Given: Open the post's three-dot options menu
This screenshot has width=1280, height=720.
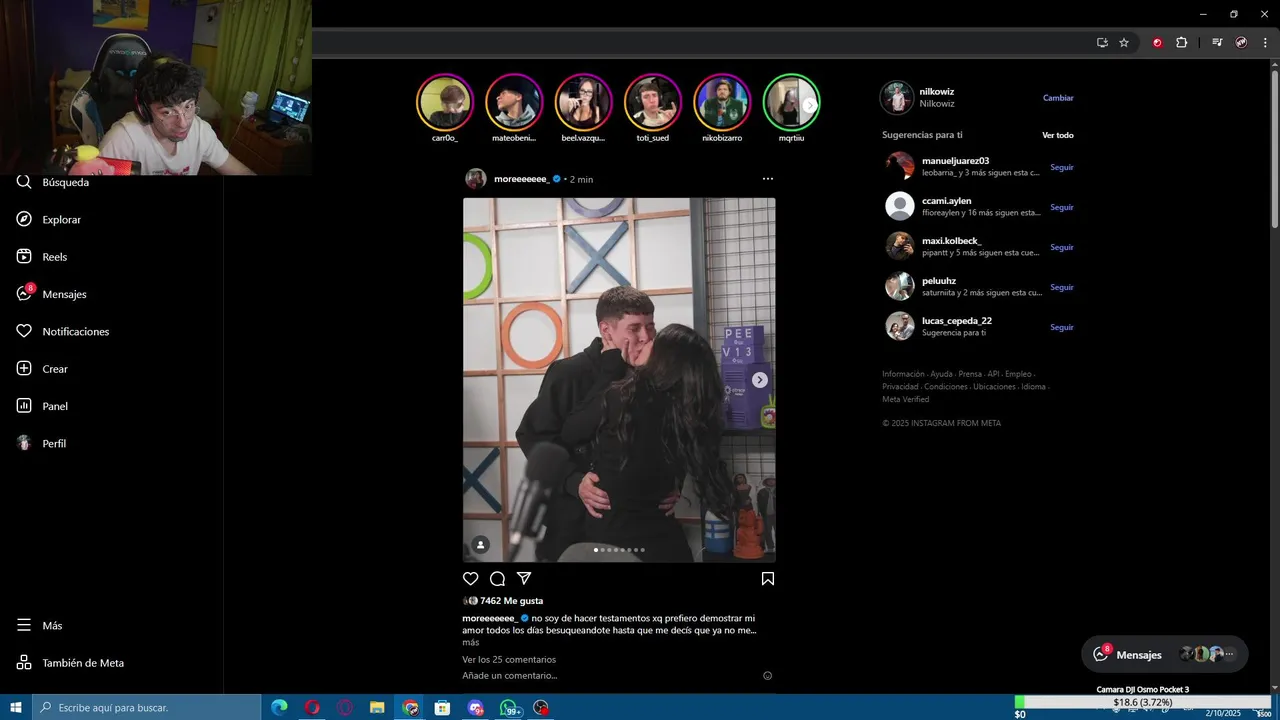Looking at the screenshot, I should (x=768, y=179).
